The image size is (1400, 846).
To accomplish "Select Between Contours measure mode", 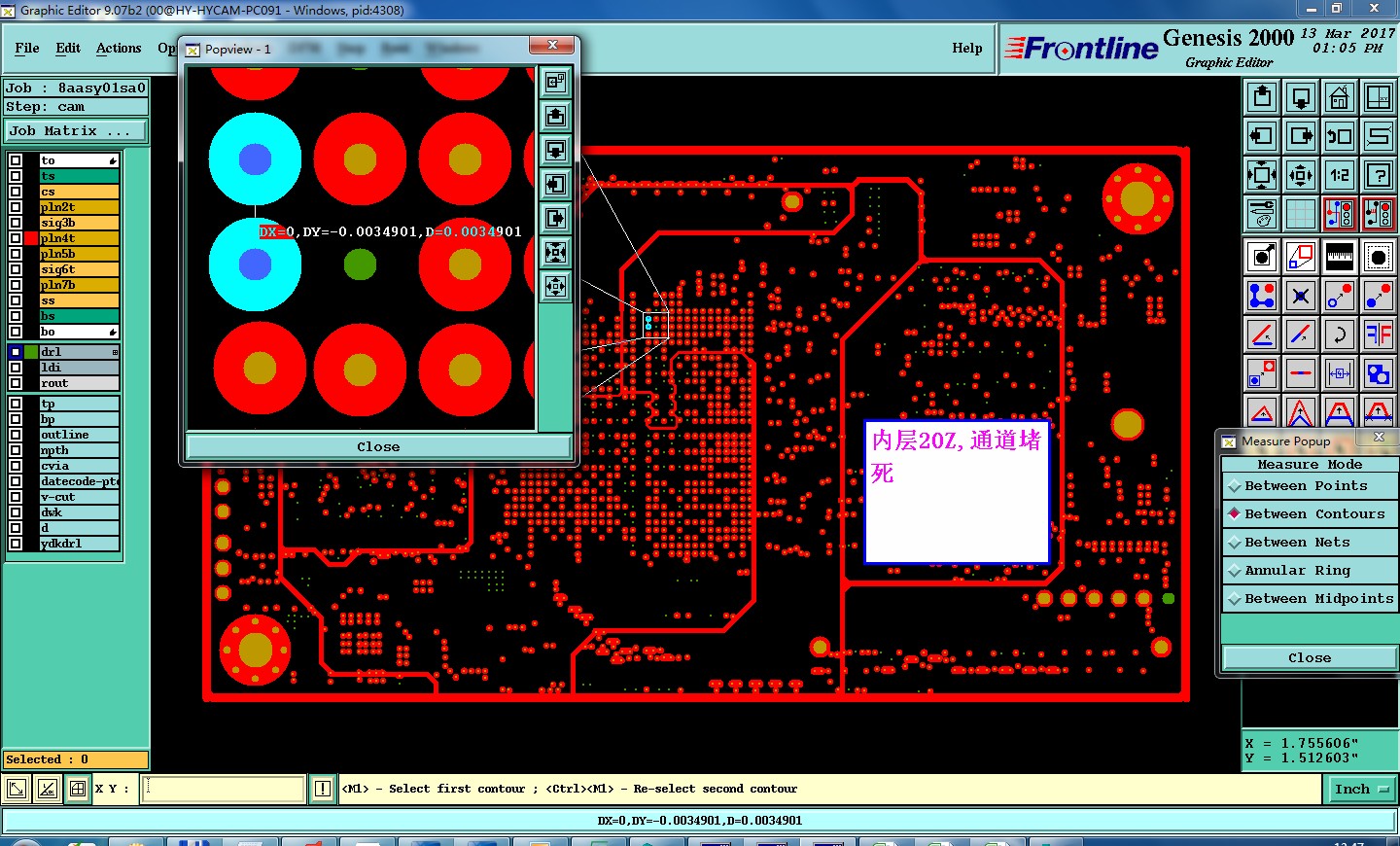I will [x=1310, y=514].
